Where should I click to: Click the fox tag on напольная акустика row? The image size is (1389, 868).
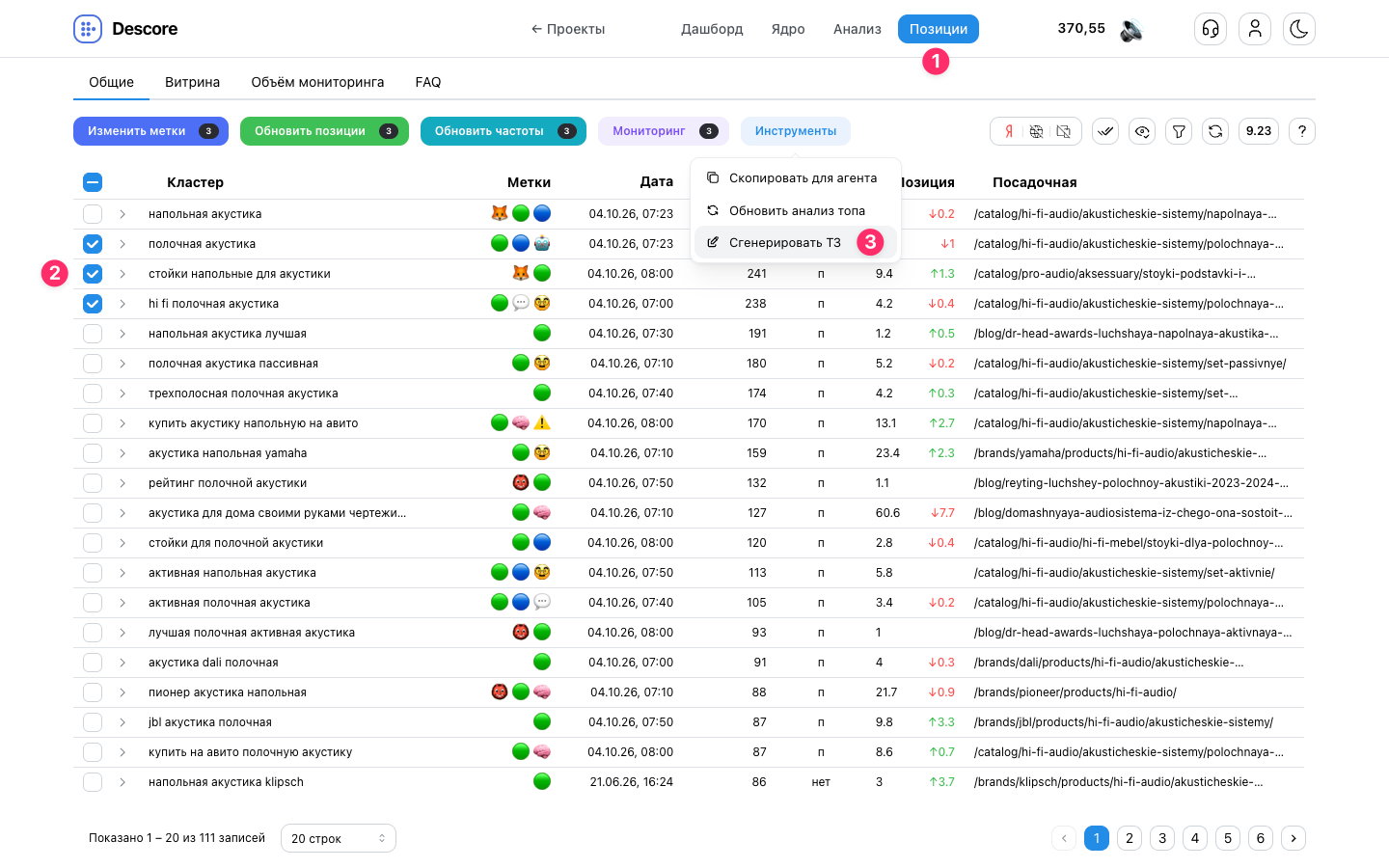[x=500, y=213]
